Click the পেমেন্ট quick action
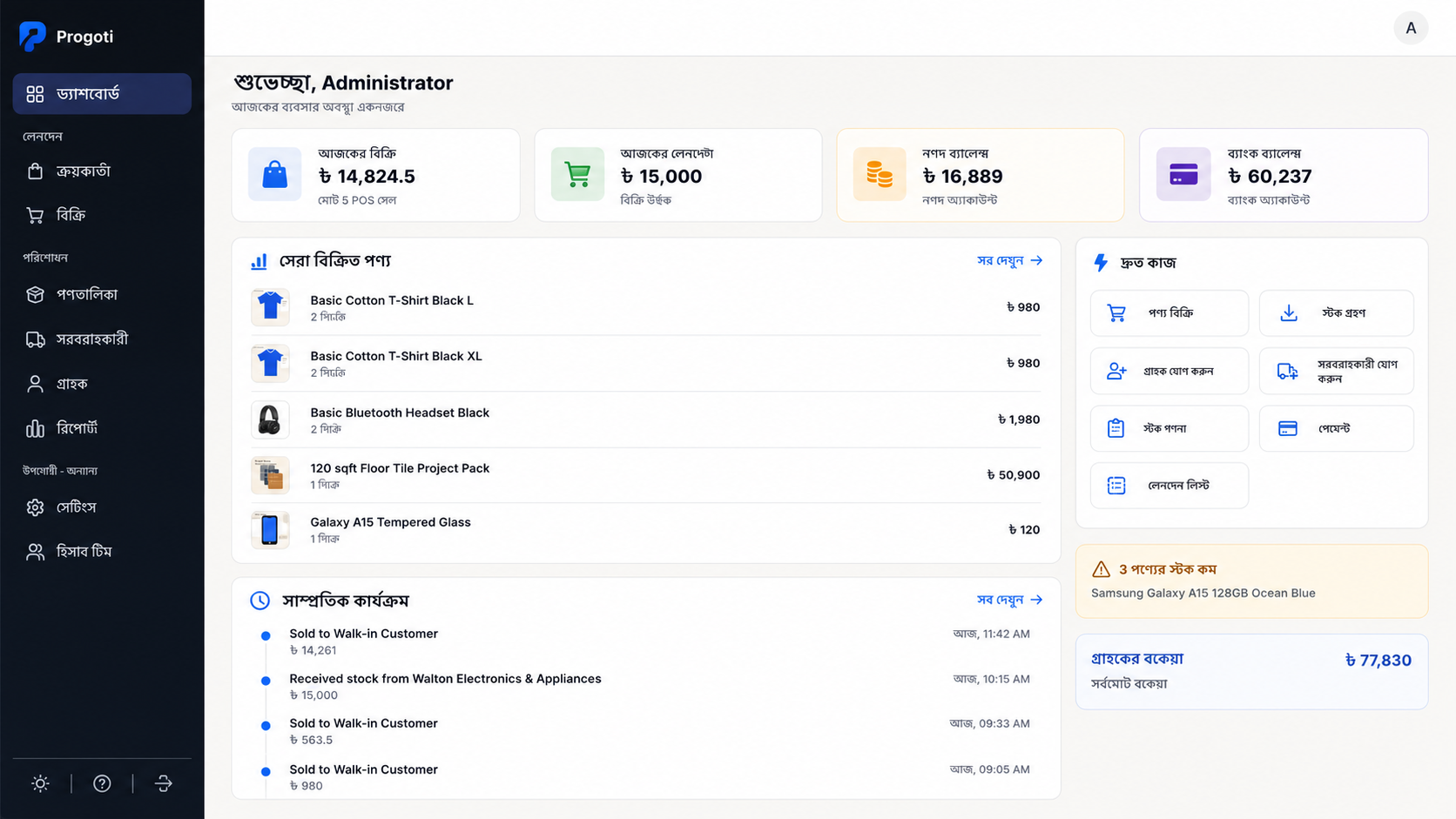 [x=1336, y=428]
